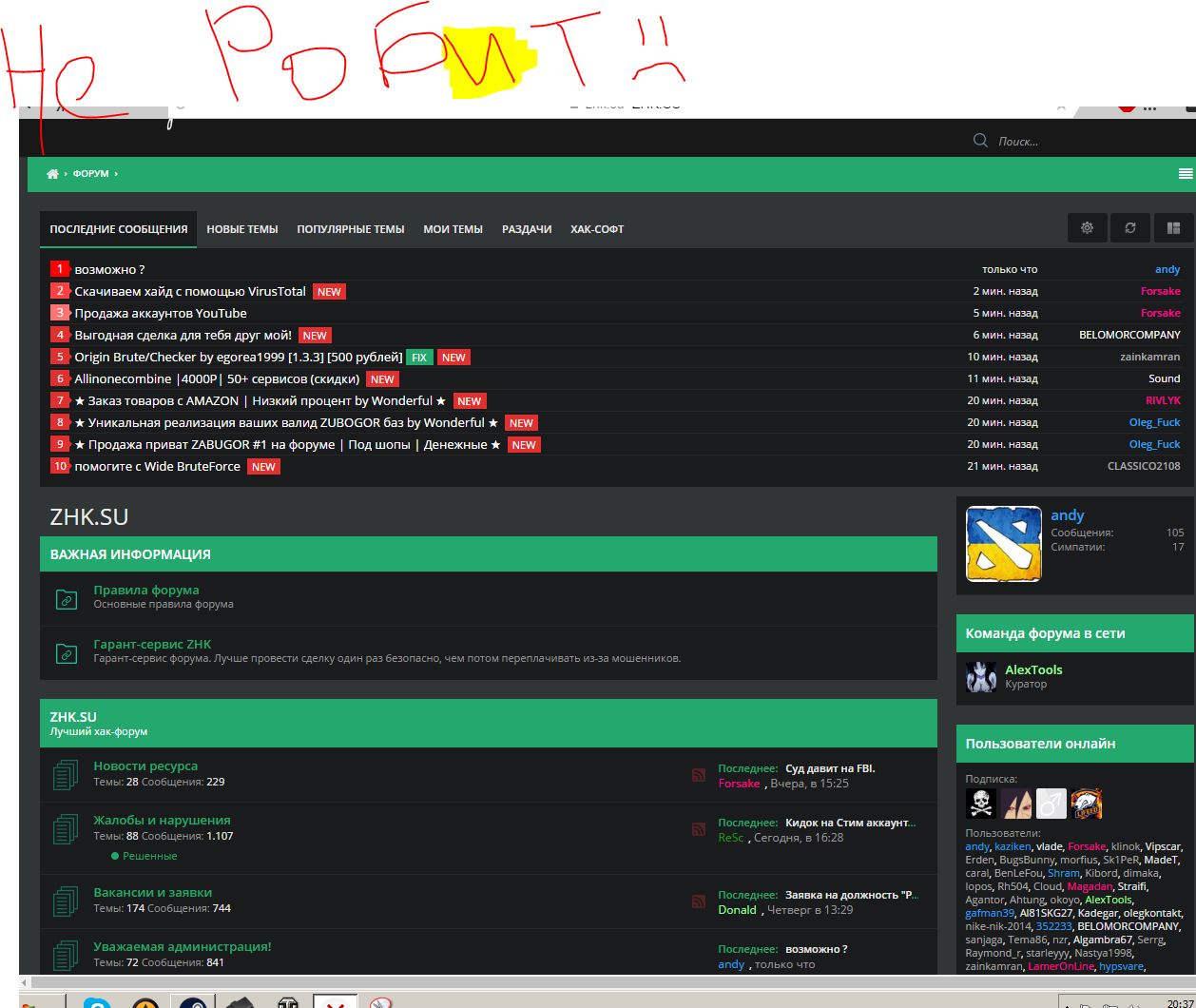
Task: Click the horizontal scrollbar left arrow
Action: point(26,982)
